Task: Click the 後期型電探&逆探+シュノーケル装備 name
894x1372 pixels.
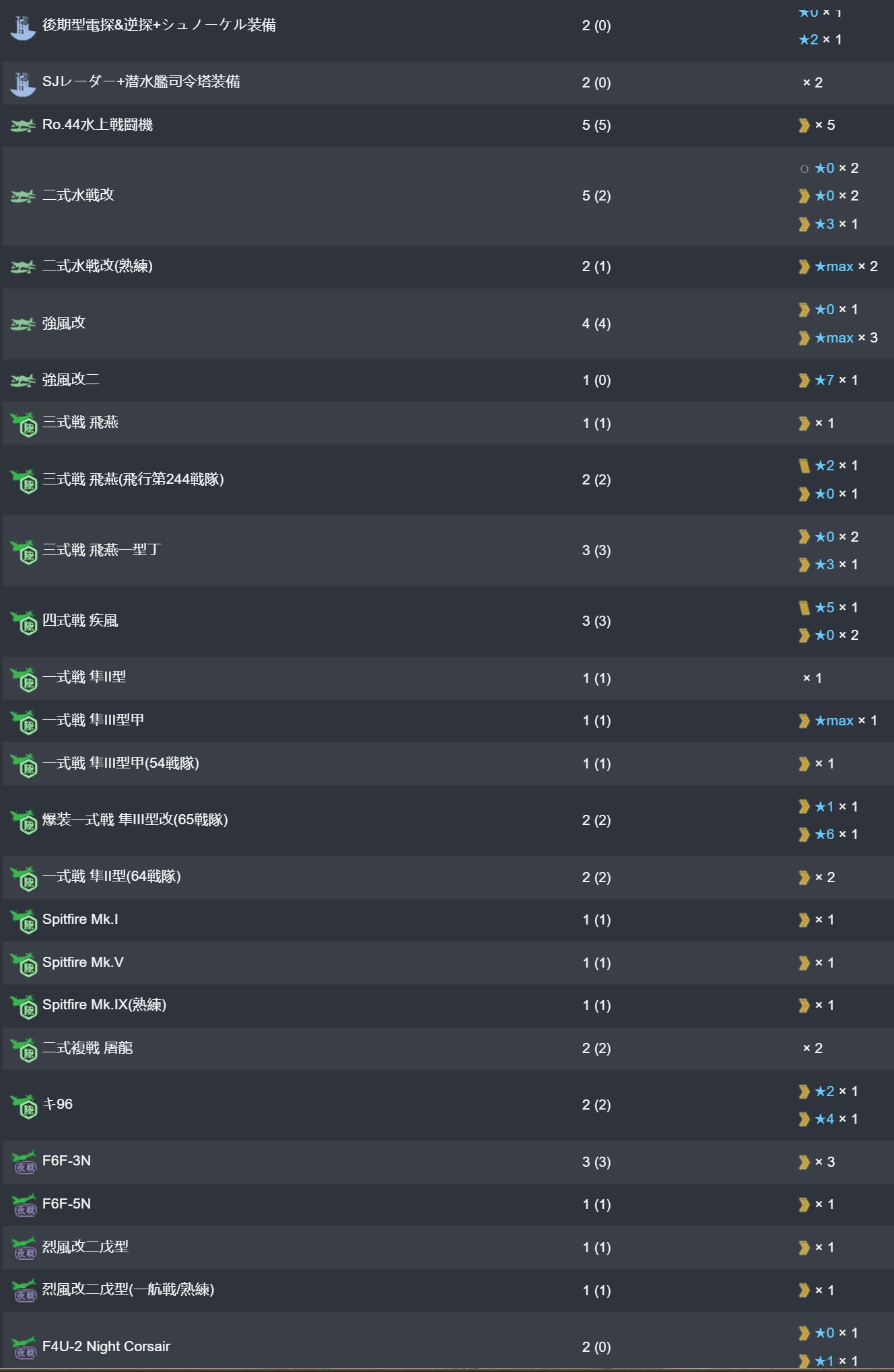Action: 159,26
